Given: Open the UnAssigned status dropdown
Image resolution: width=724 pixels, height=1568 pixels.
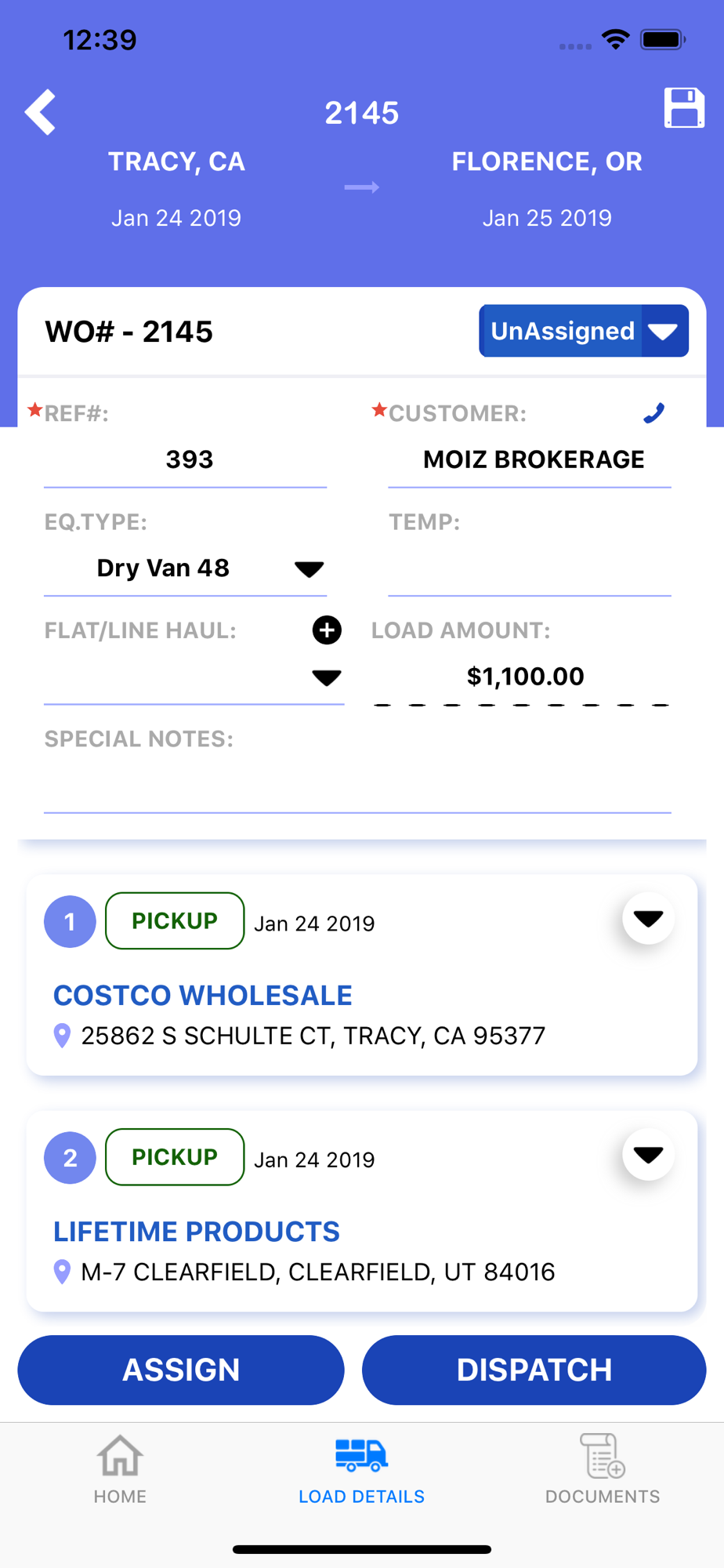Looking at the screenshot, I should tap(584, 331).
